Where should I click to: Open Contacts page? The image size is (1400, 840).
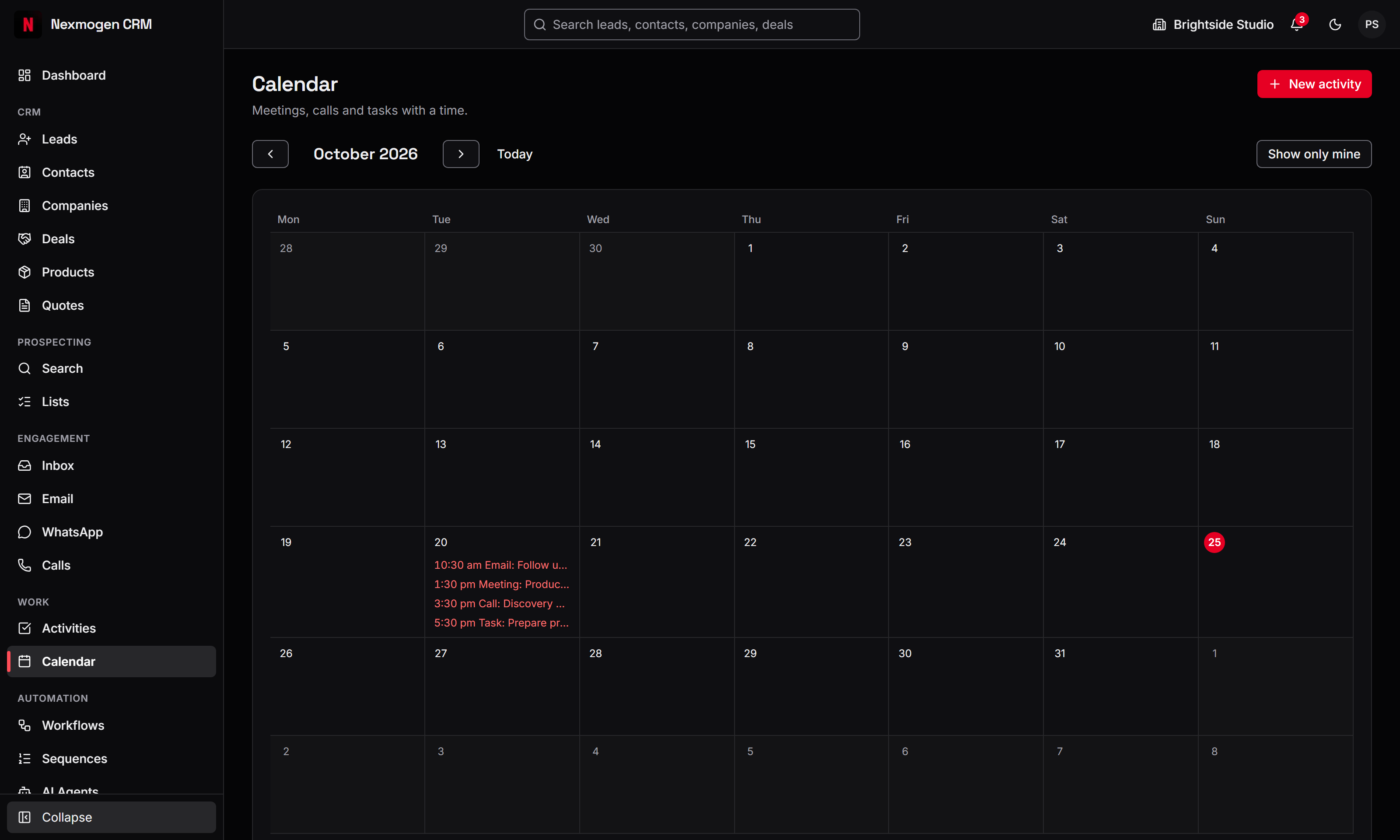click(112, 173)
